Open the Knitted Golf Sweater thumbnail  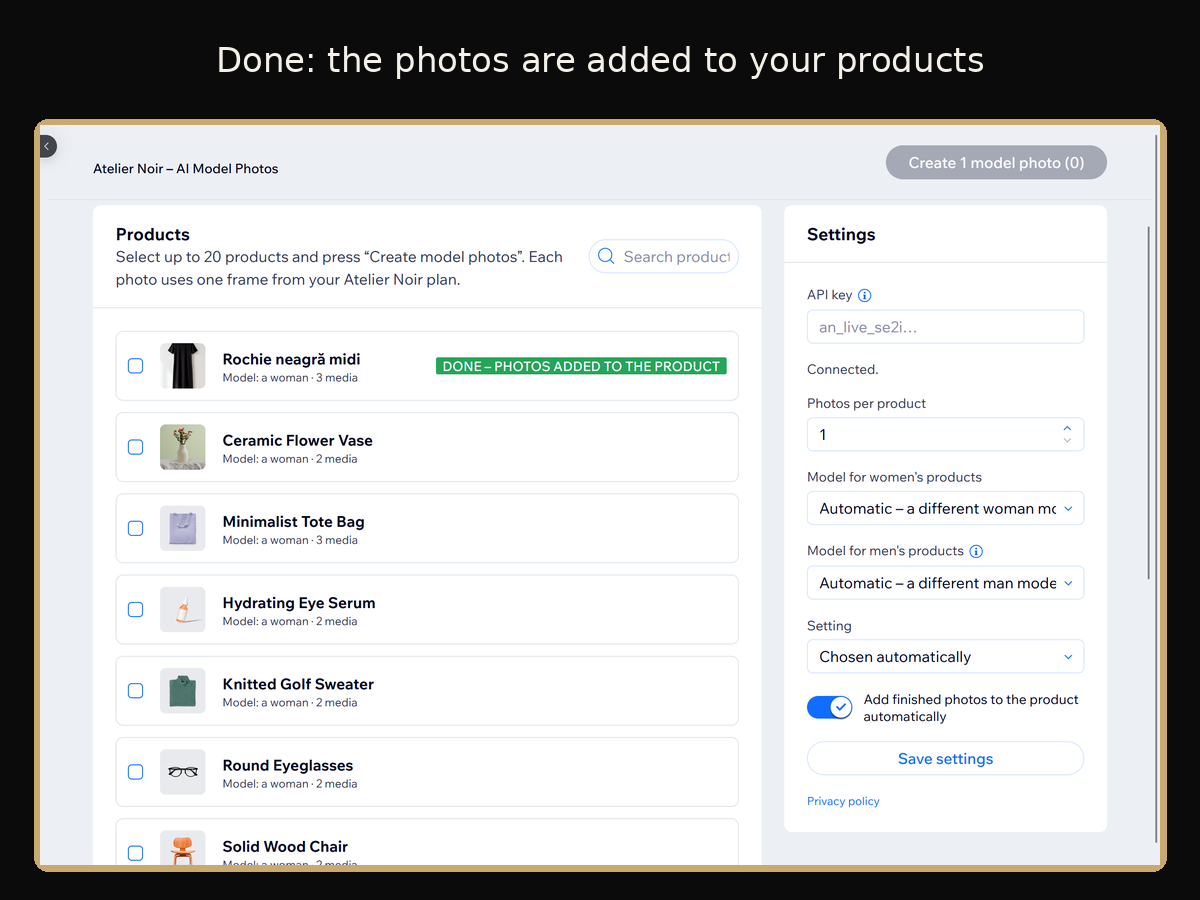[183, 691]
